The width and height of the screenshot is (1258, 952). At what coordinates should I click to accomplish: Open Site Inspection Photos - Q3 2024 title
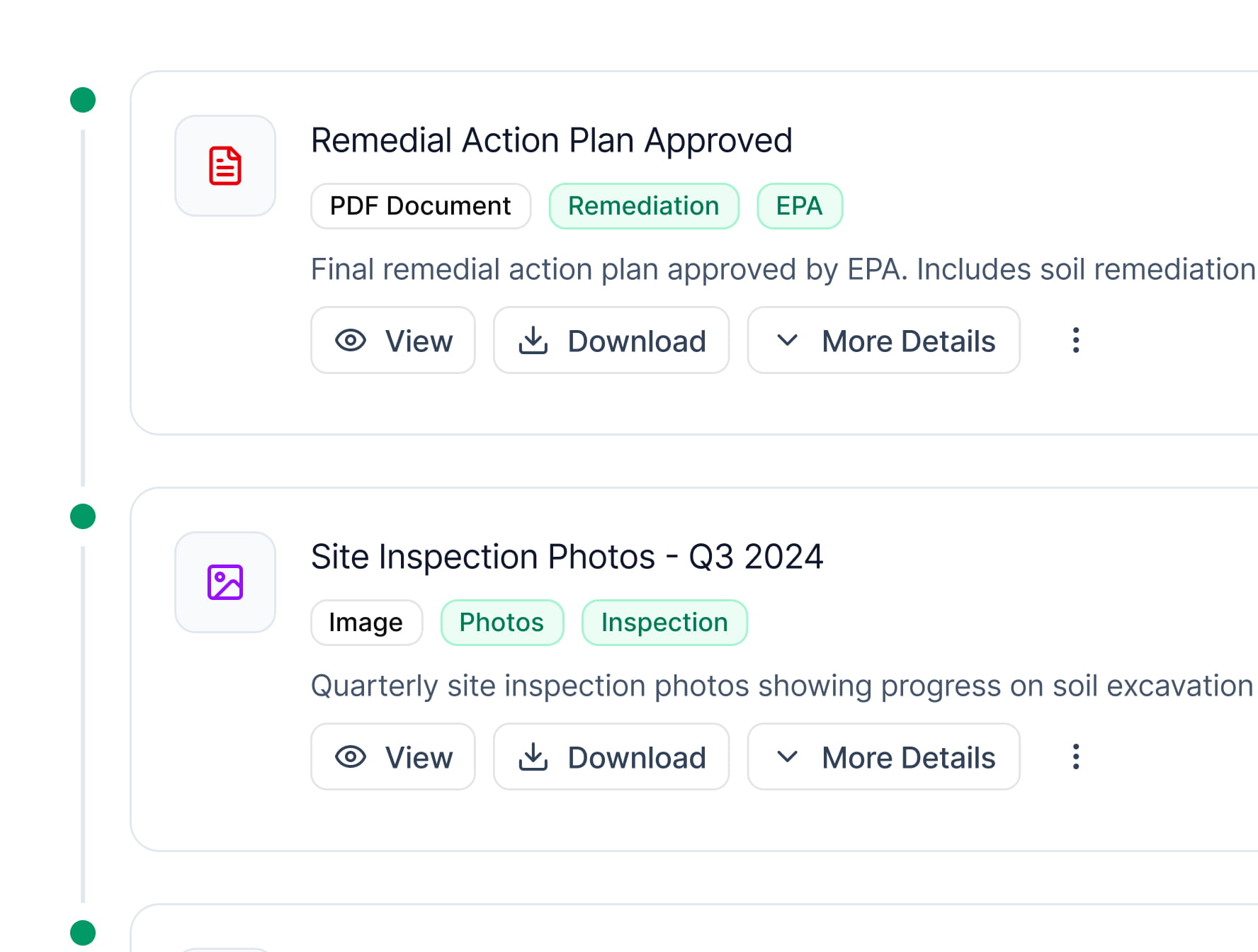[x=567, y=557]
